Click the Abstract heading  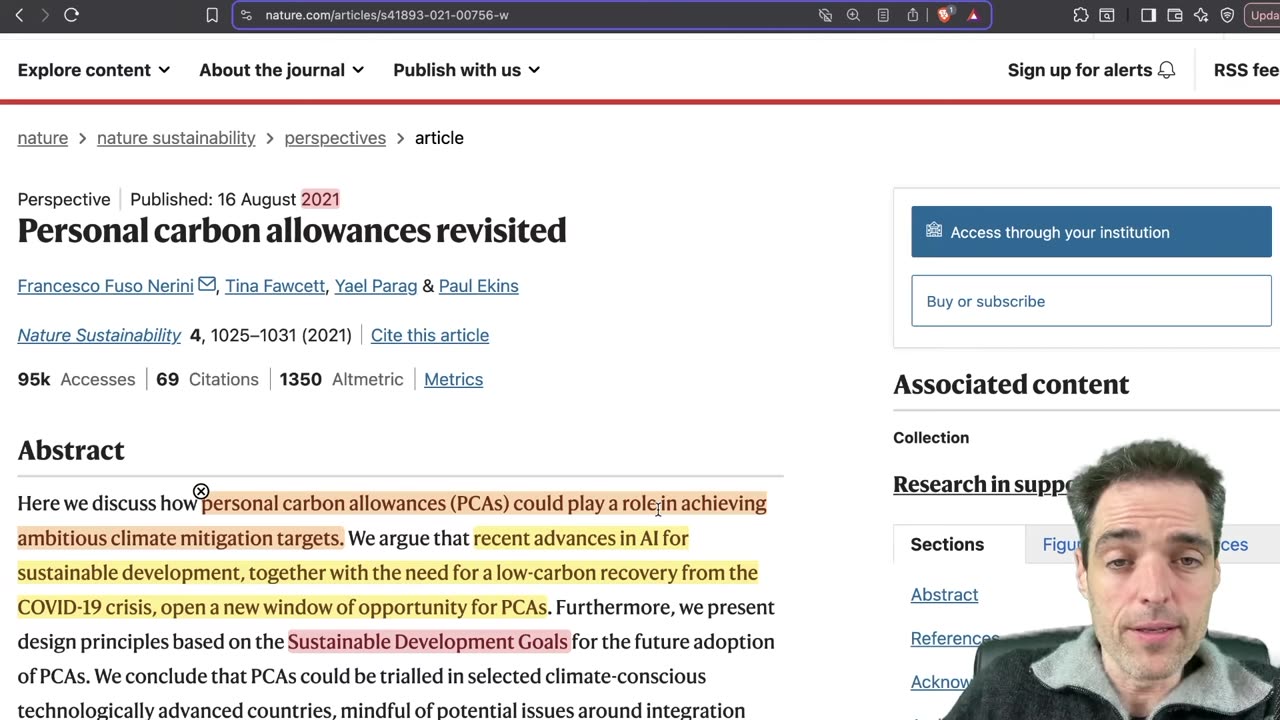71,450
